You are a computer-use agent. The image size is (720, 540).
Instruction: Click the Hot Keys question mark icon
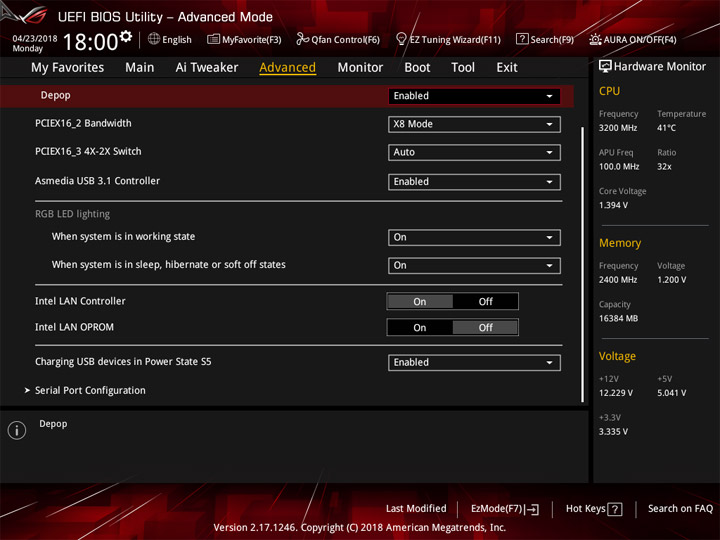click(x=614, y=509)
